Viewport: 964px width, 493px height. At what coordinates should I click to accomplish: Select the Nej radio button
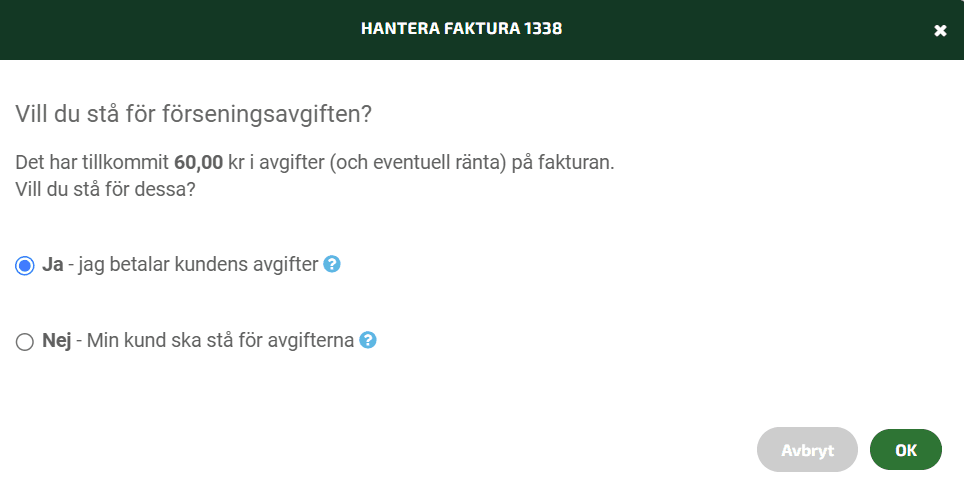coord(25,342)
